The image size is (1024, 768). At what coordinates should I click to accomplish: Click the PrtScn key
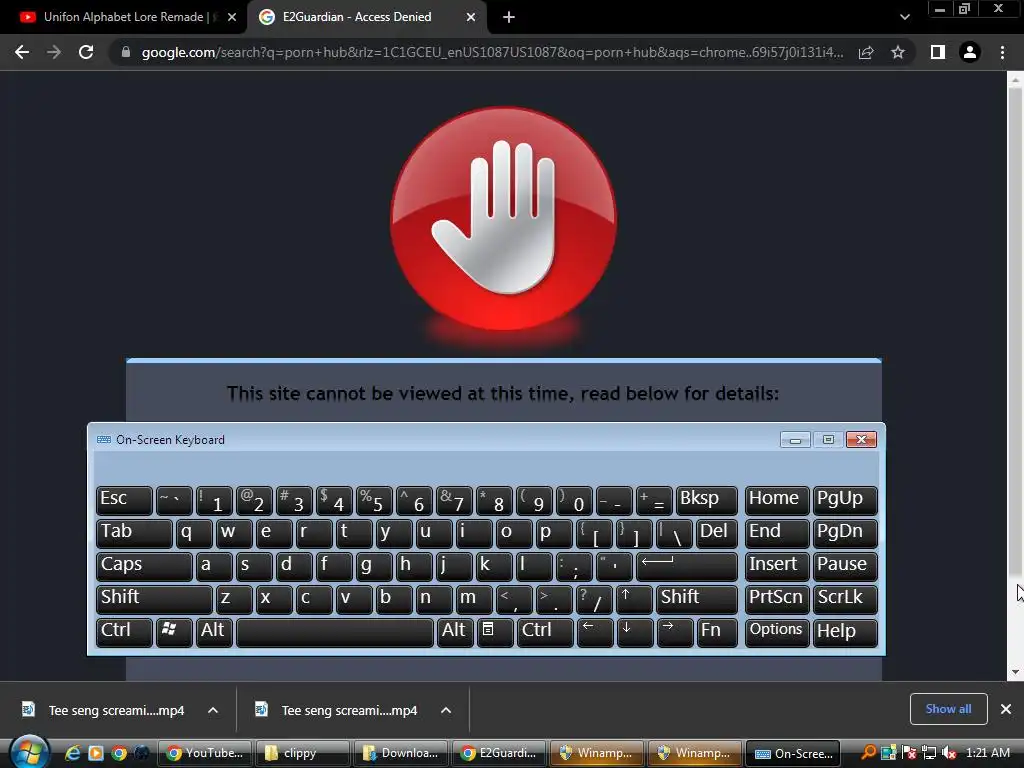(776, 599)
